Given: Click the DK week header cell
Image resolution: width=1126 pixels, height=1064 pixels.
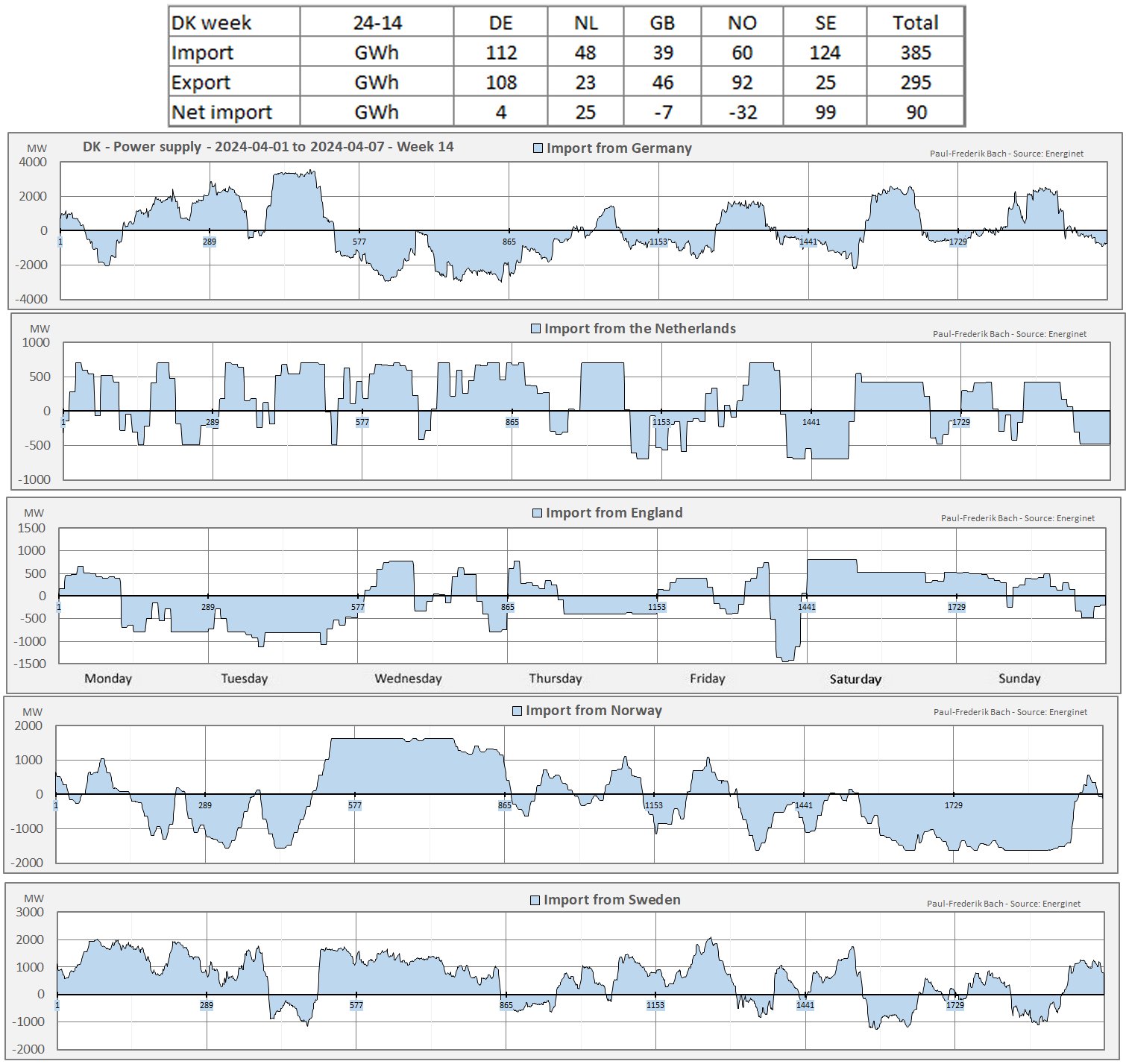Looking at the screenshot, I should pos(212,22).
